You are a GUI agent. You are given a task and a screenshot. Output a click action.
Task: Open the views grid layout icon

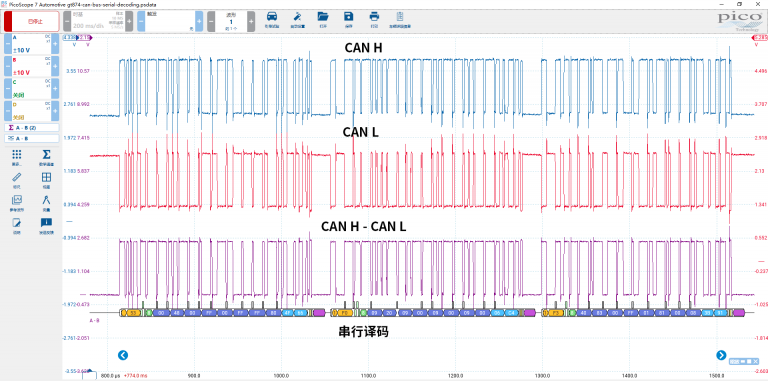[47, 179]
